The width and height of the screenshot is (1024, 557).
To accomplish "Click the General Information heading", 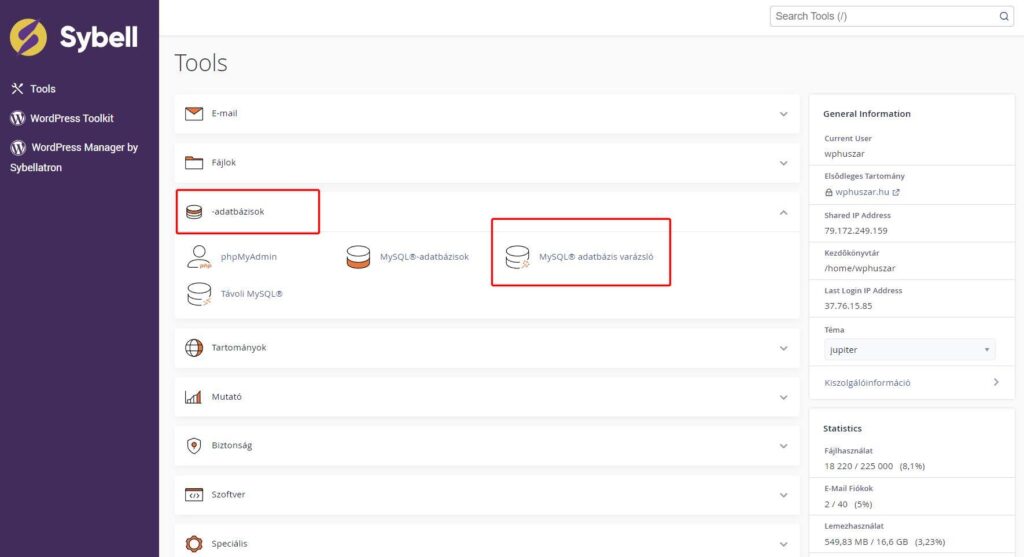I will coord(867,114).
